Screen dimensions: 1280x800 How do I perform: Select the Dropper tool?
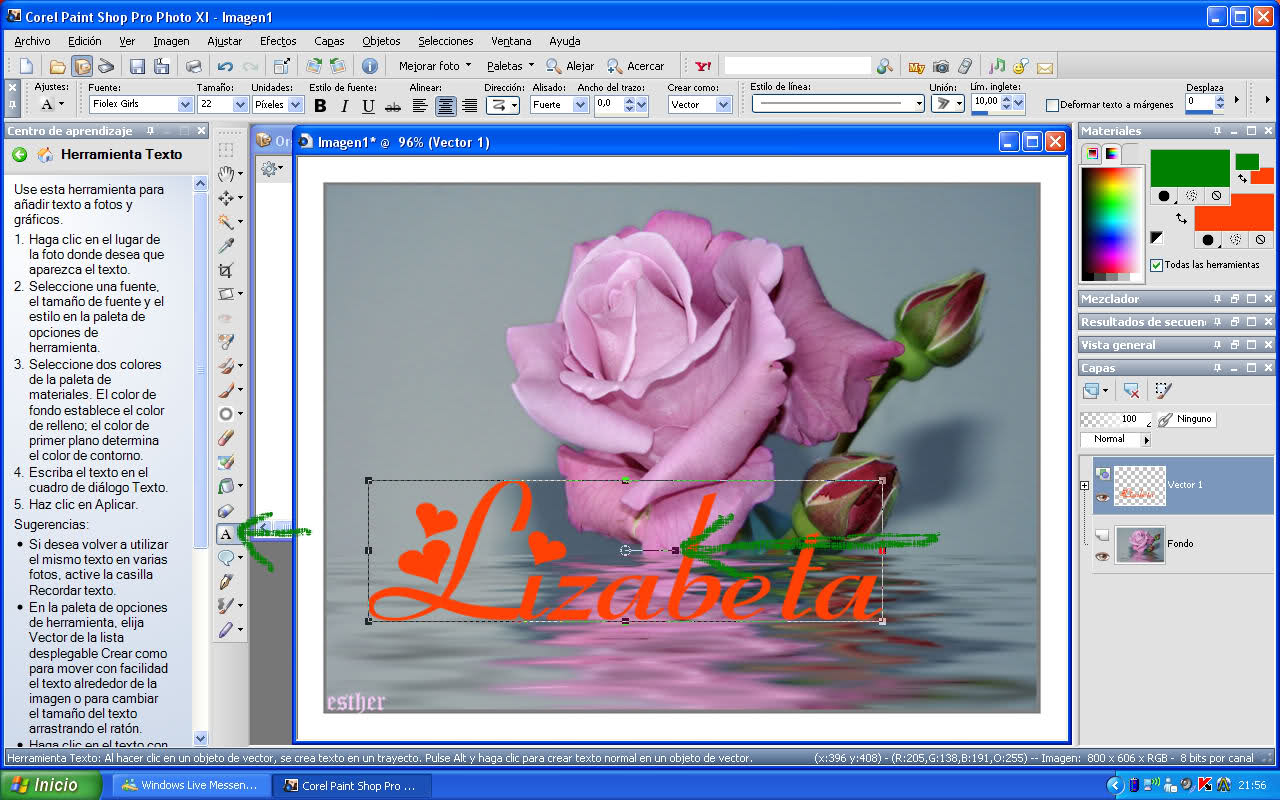227,246
